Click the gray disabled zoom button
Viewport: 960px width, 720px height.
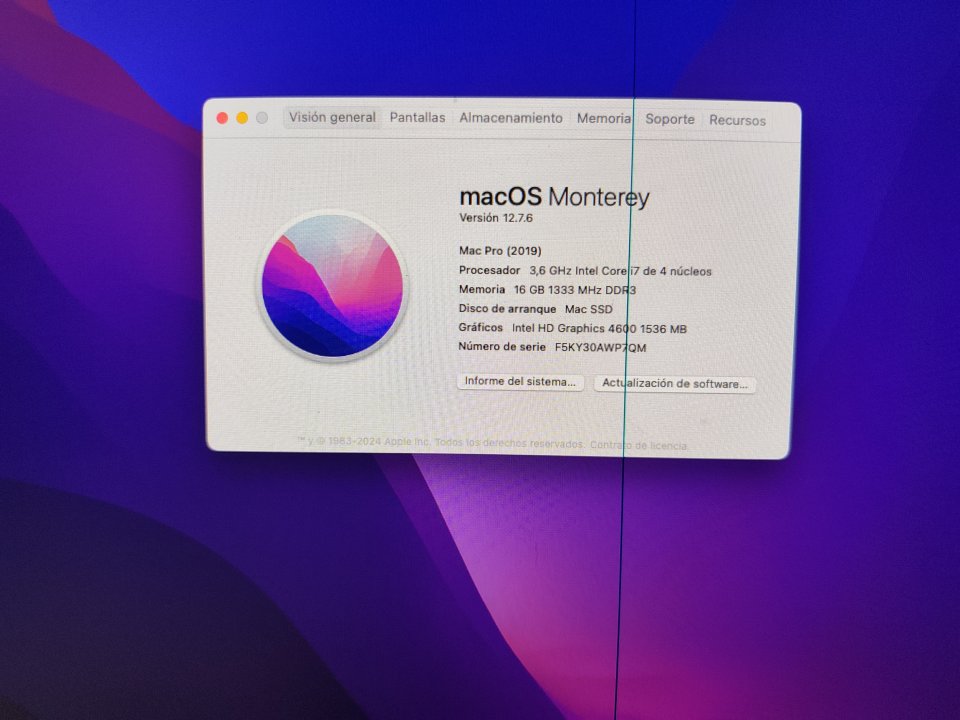coord(262,118)
